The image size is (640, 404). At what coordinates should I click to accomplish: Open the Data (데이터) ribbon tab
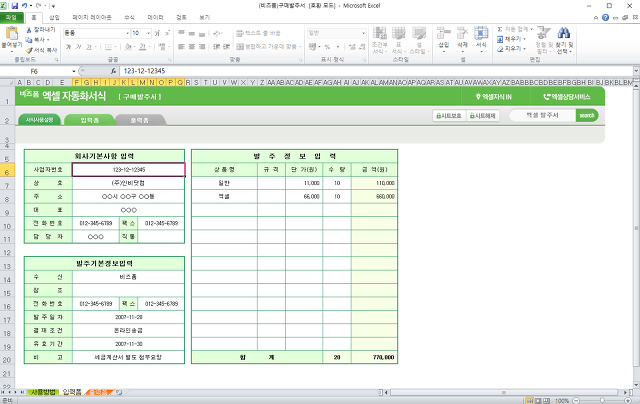click(156, 18)
